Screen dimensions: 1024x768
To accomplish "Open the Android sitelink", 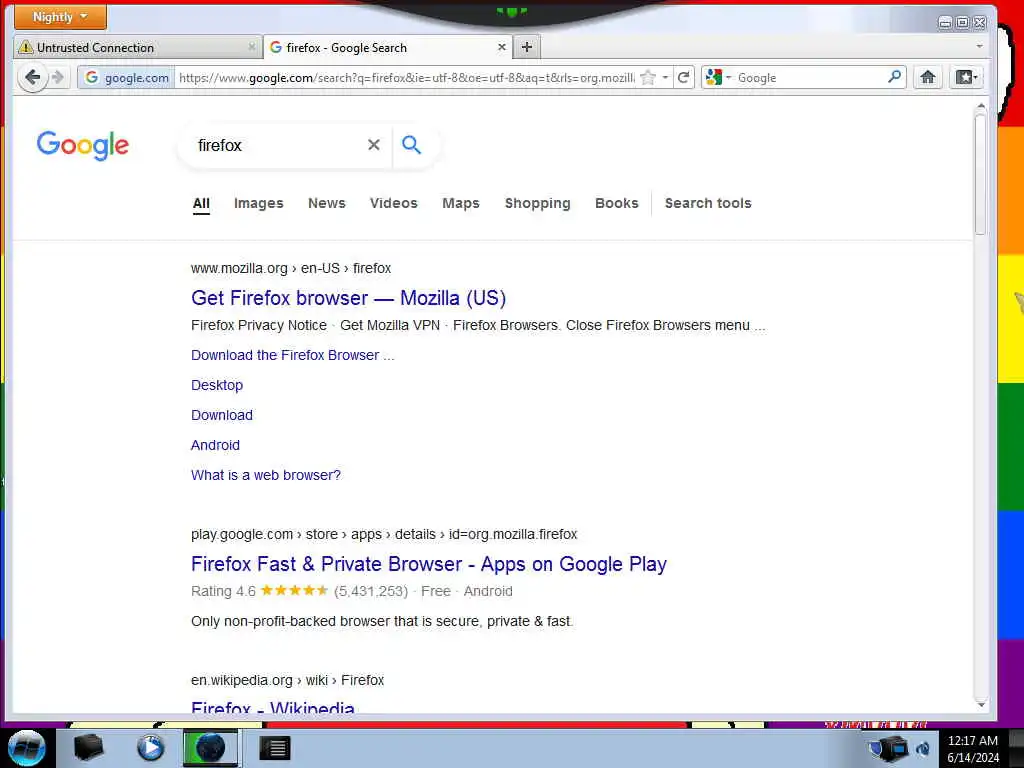I will tap(215, 445).
